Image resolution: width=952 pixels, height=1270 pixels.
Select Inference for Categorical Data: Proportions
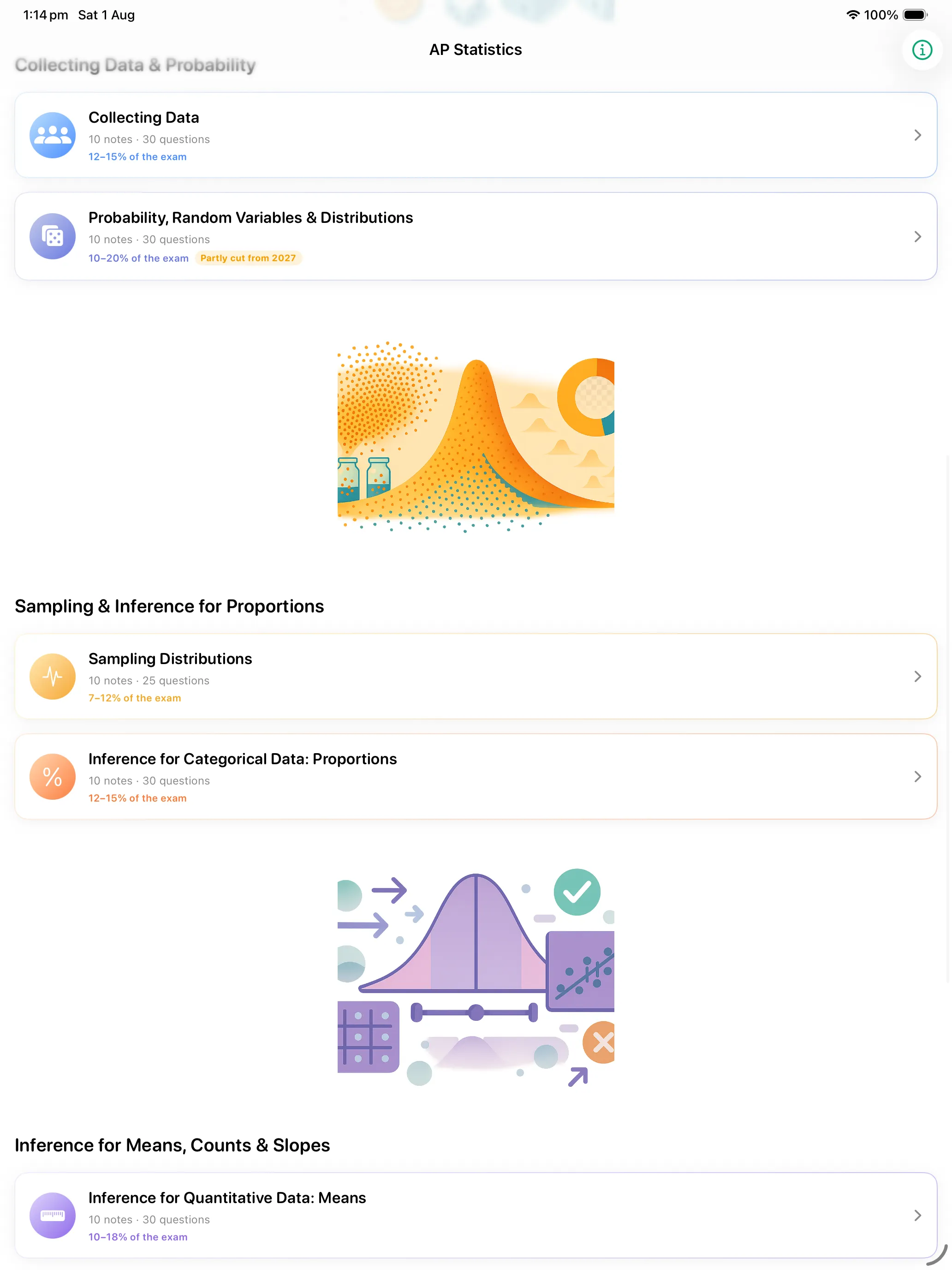tap(243, 759)
